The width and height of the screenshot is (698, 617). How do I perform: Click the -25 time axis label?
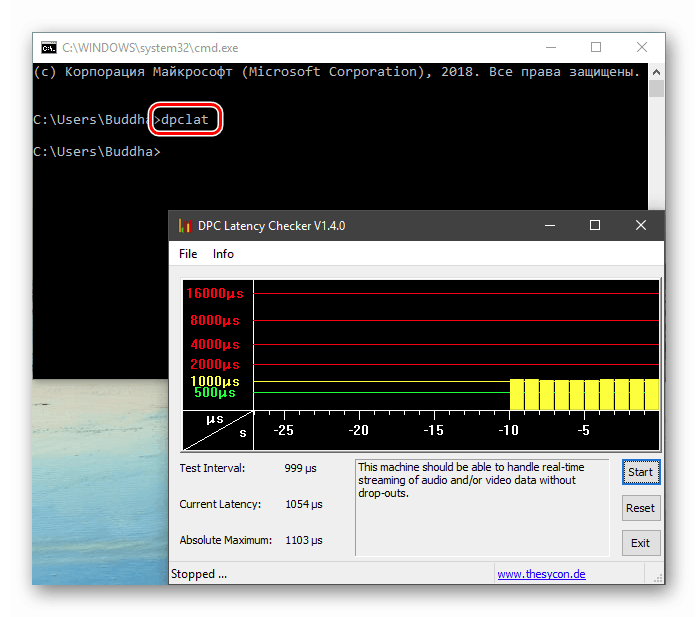click(284, 430)
